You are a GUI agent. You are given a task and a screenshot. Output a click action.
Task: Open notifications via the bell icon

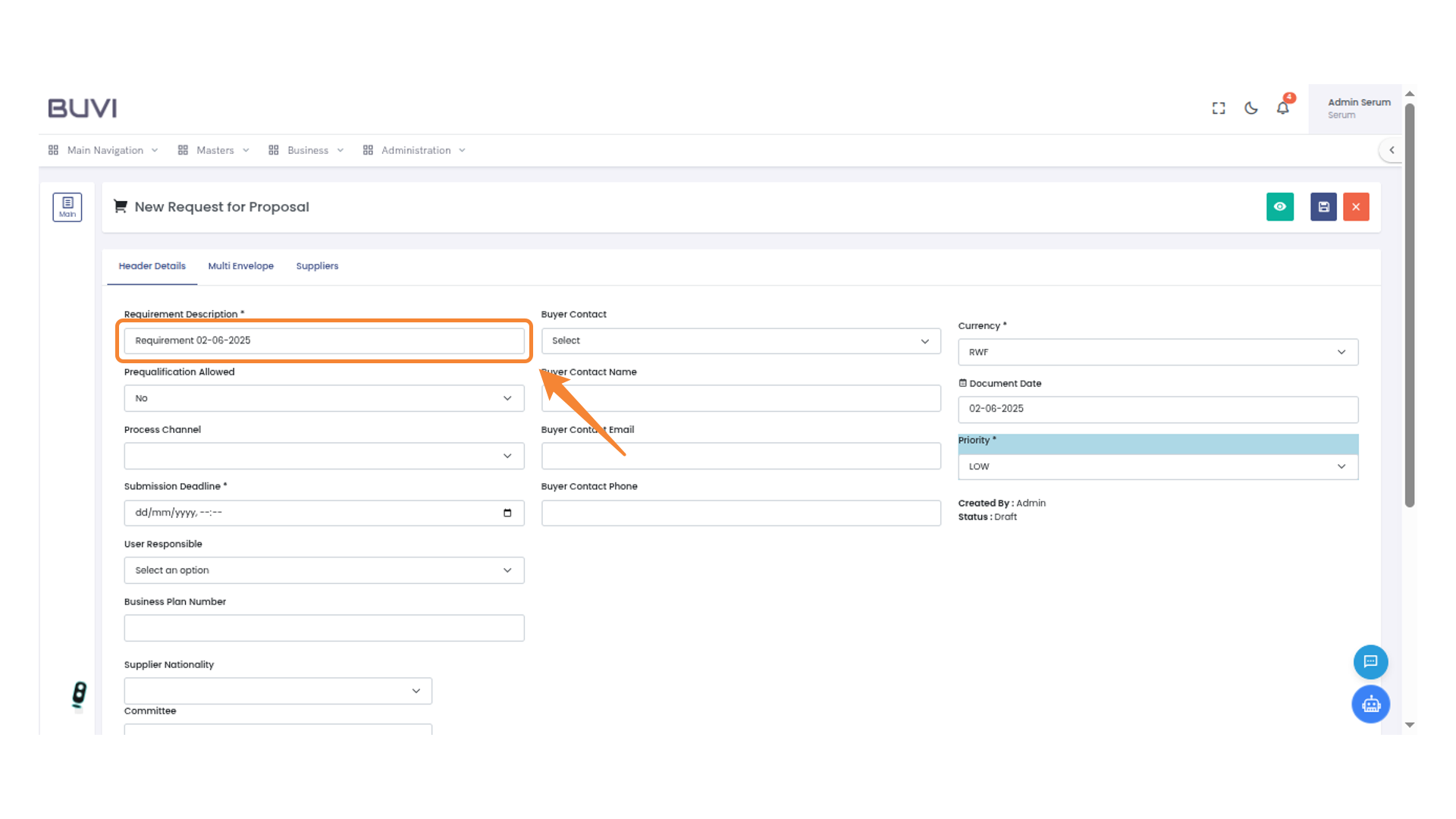pyautogui.click(x=1282, y=108)
